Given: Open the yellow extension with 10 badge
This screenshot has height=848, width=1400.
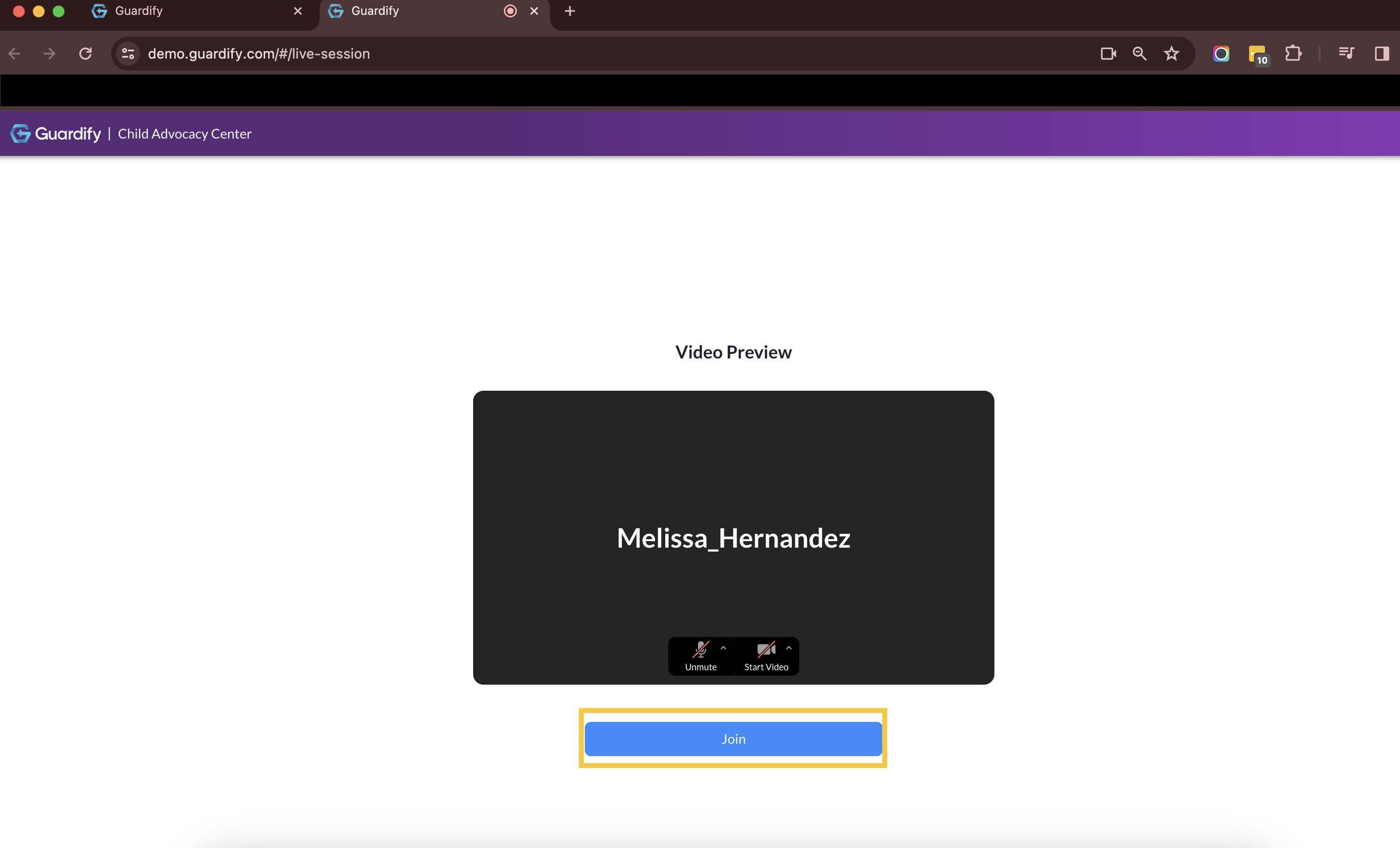Looking at the screenshot, I should [1258, 55].
